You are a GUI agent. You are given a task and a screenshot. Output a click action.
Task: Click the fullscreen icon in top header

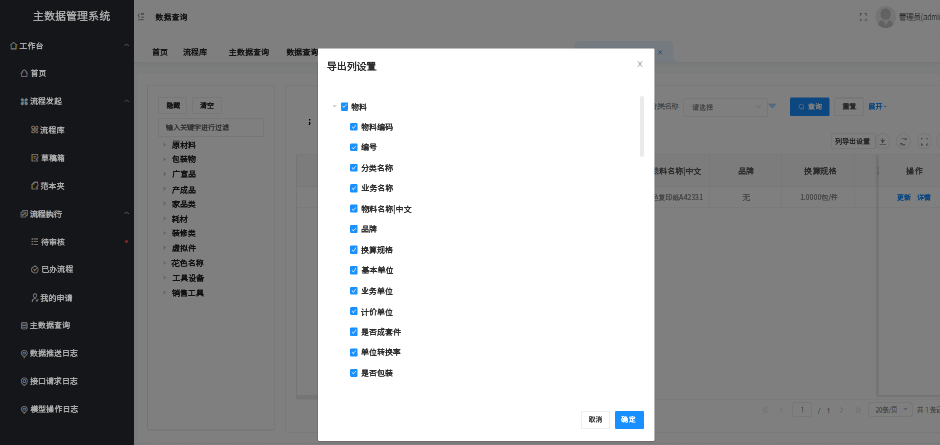tap(863, 18)
